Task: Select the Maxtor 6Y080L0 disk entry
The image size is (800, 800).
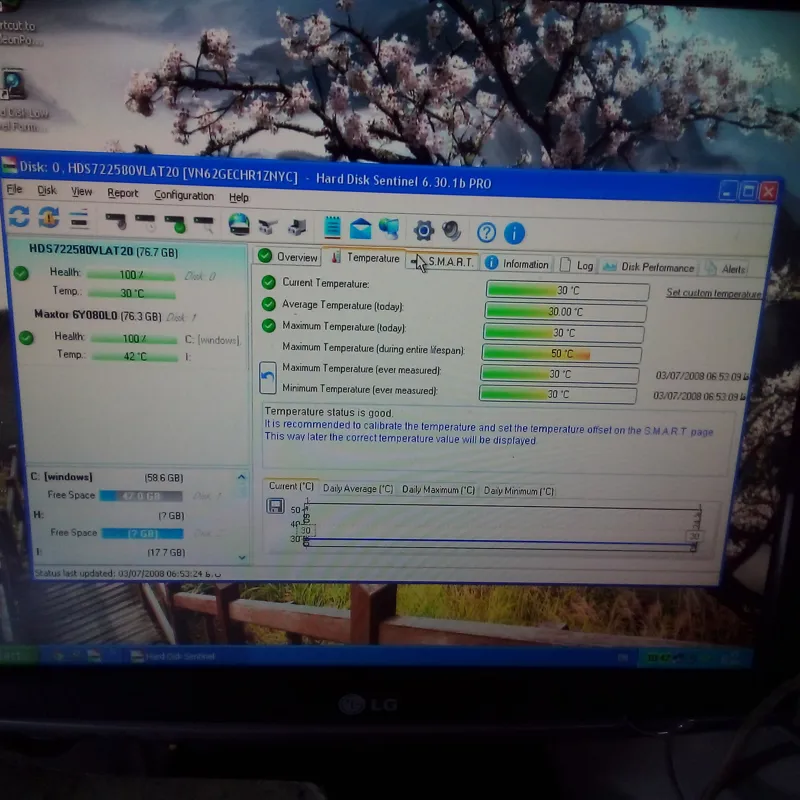Action: (97, 315)
